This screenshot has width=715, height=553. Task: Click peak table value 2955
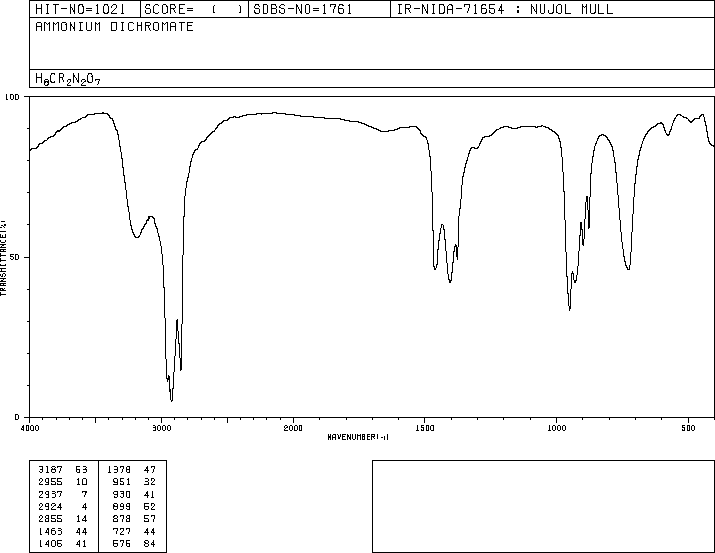(x=50, y=482)
